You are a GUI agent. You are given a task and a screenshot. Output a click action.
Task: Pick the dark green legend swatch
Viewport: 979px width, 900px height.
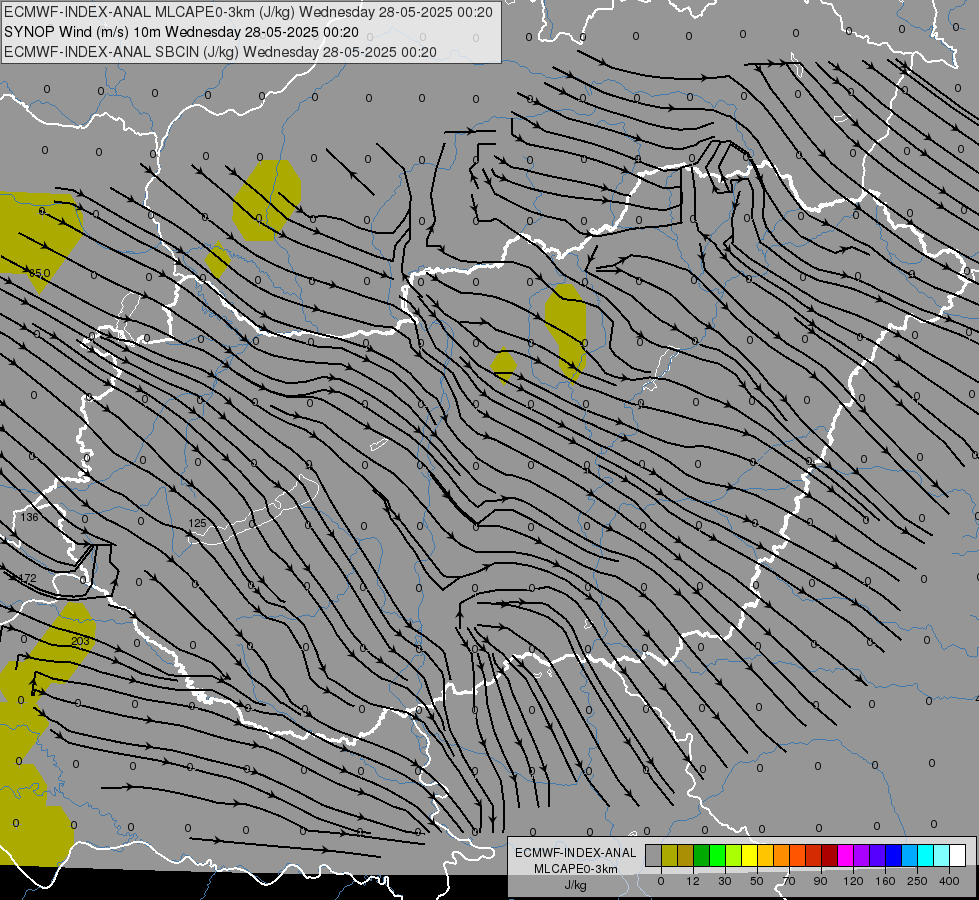(x=701, y=855)
